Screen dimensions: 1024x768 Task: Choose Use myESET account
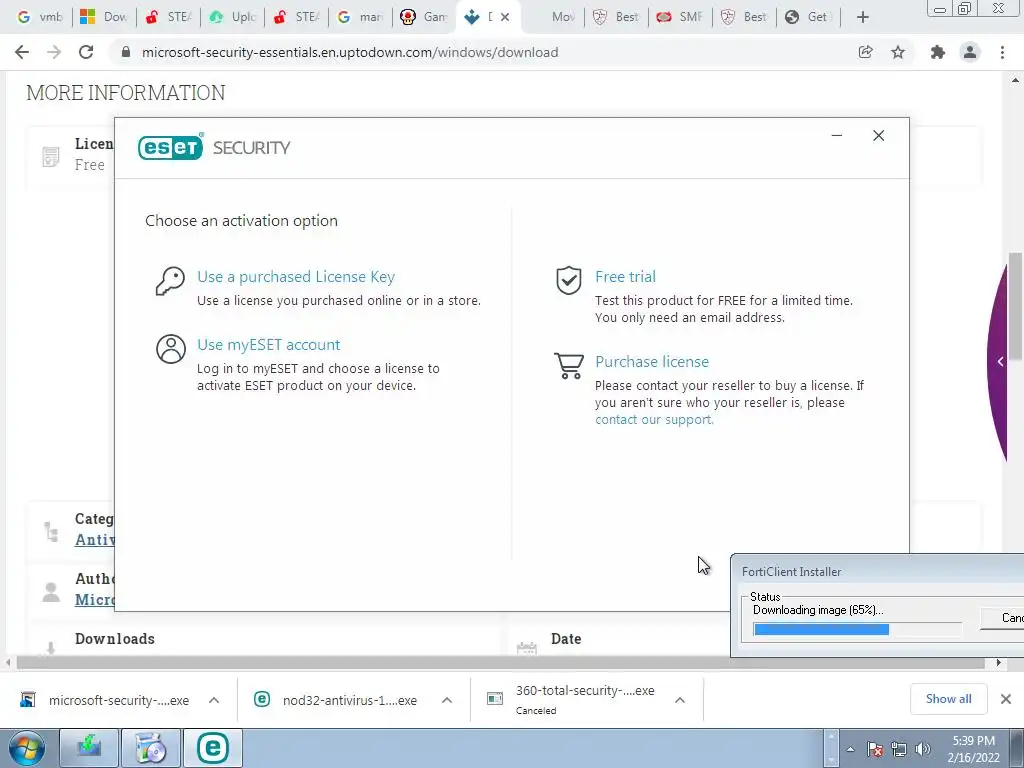[x=268, y=345]
